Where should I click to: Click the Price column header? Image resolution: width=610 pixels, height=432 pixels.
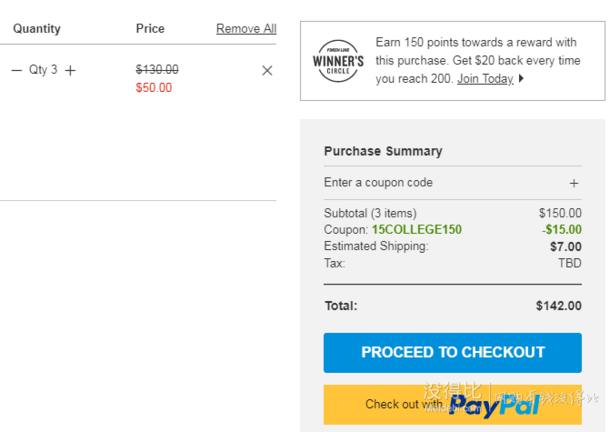click(150, 28)
